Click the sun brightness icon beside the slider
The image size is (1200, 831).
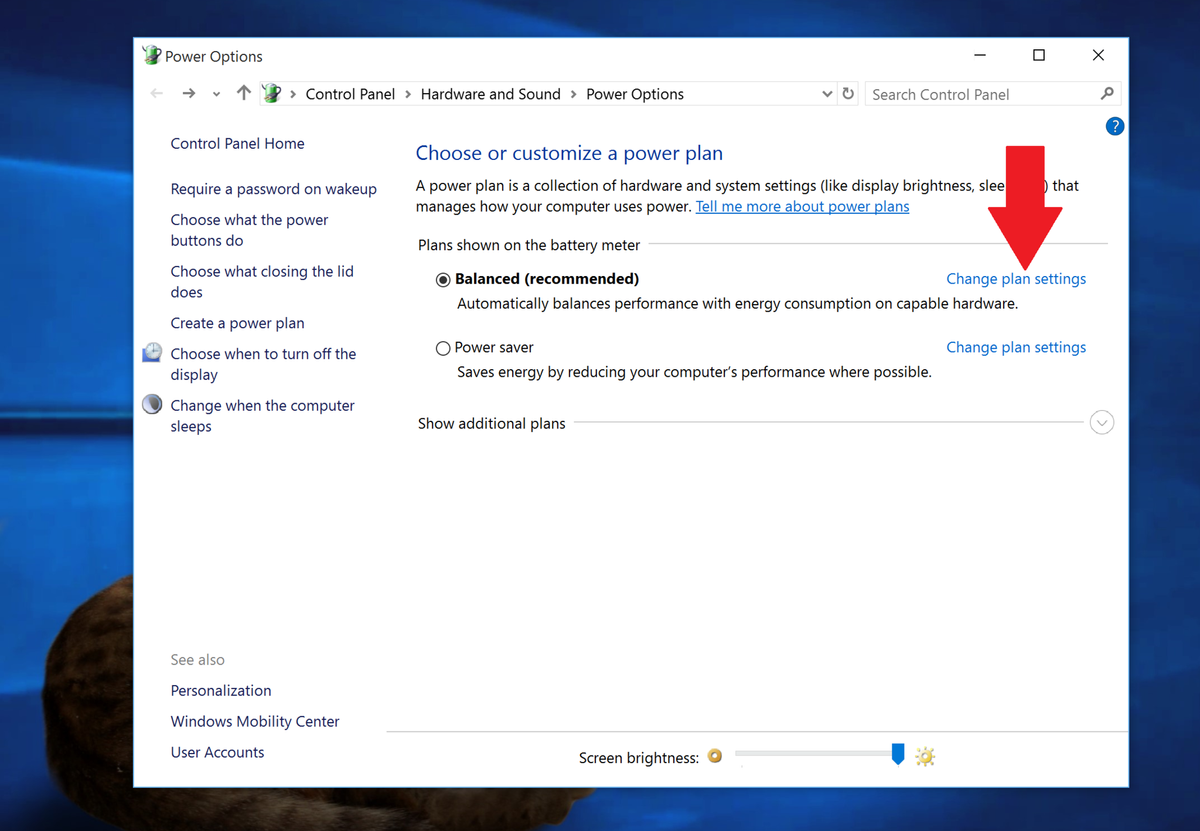pos(925,757)
